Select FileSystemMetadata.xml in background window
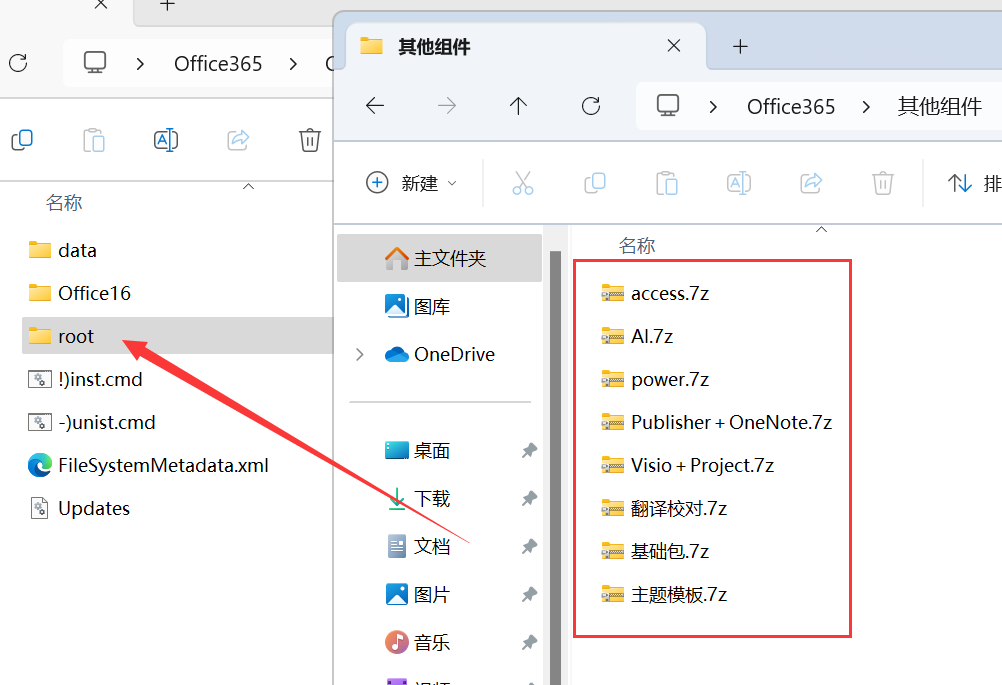The image size is (1002, 685). [148, 465]
